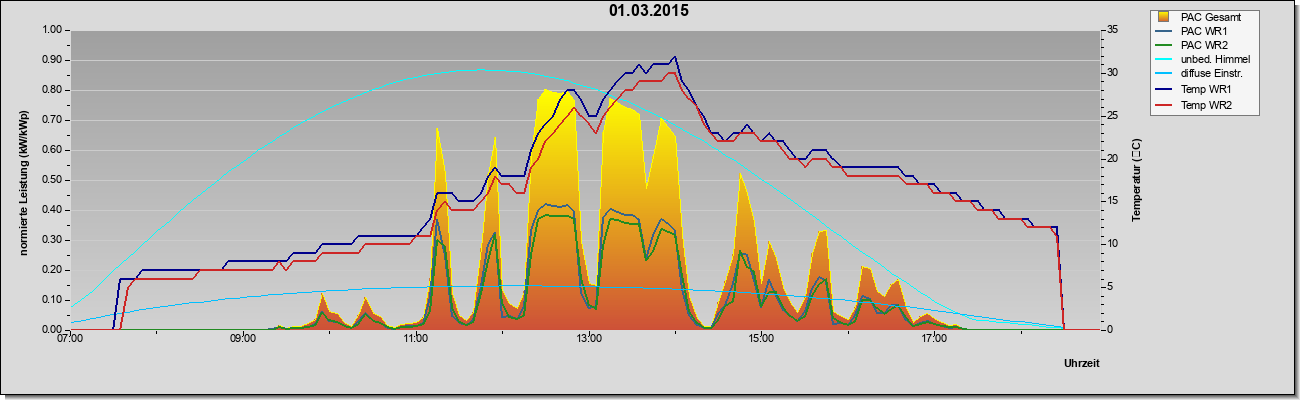Click the PAC WR2 legend entry
1300x400 pixels.
point(1194,45)
